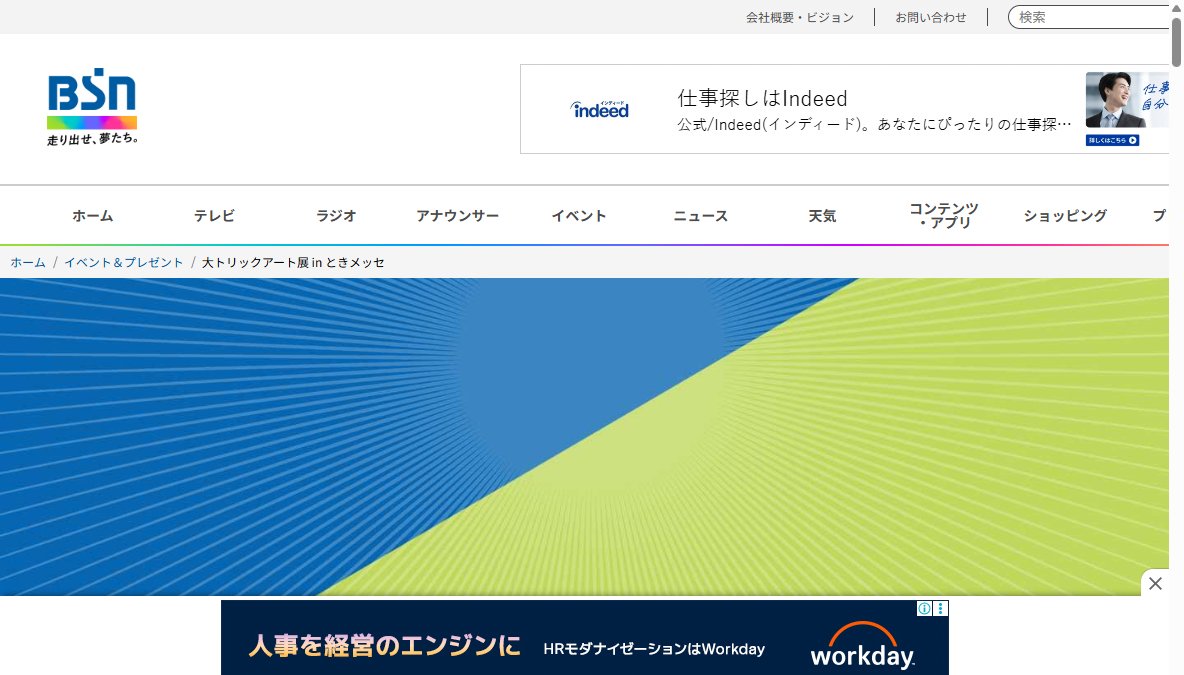
Task: Open the イベント navigation item
Action: (x=579, y=216)
